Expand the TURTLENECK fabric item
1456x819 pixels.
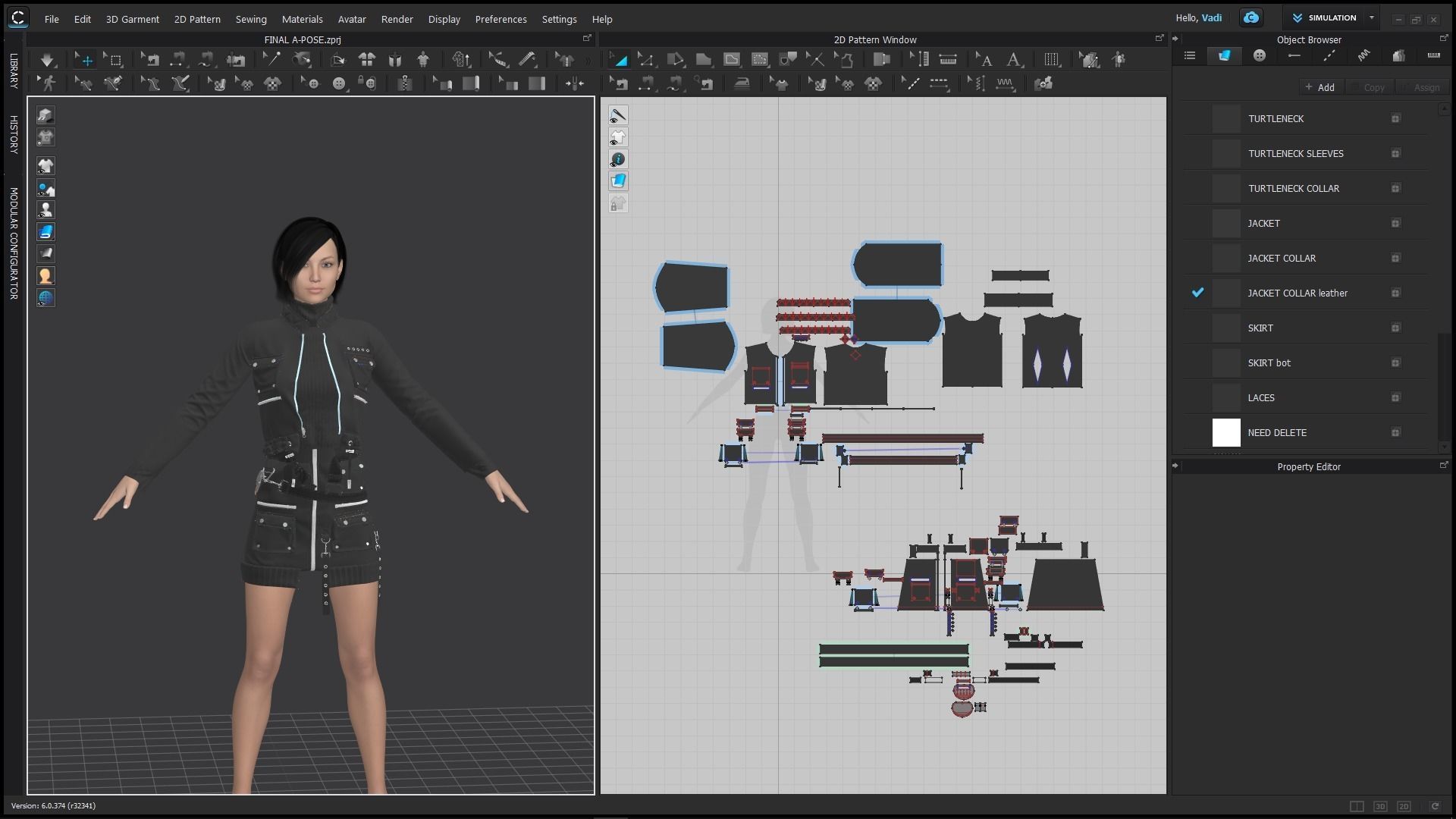pos(1395,119)
